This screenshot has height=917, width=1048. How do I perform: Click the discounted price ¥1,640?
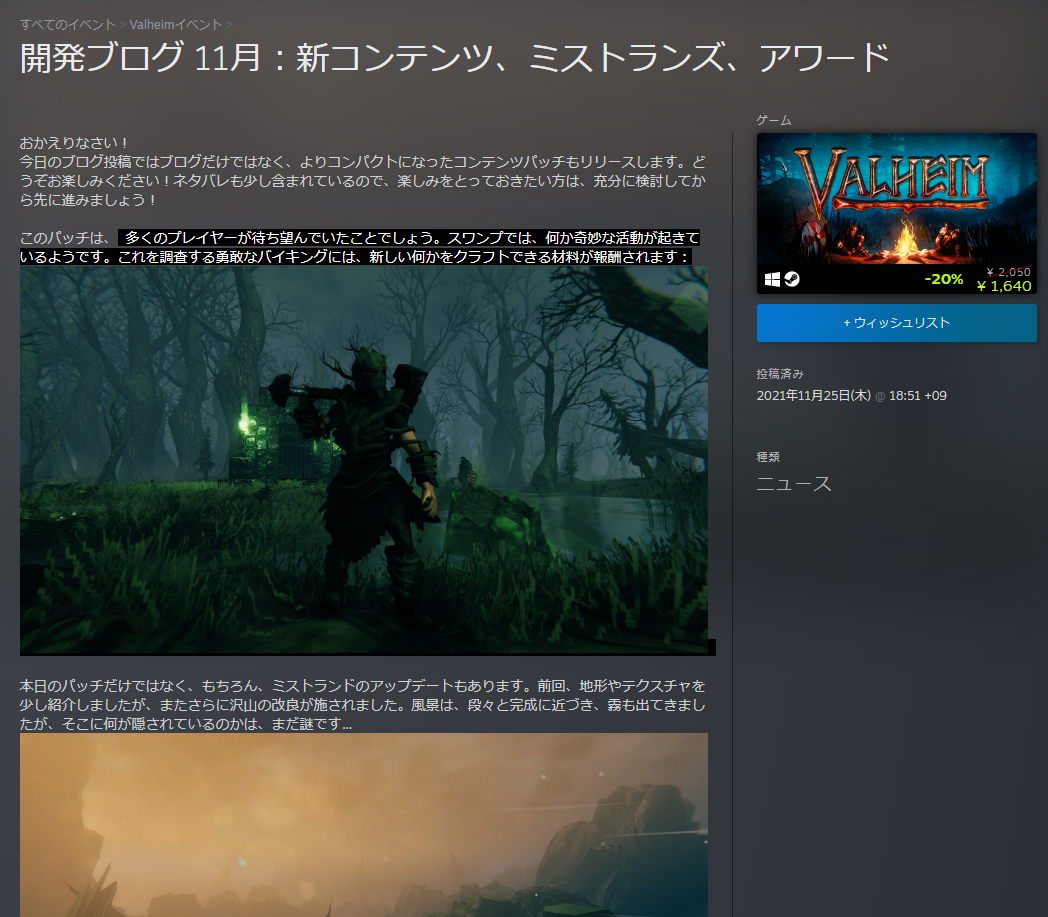click(x=1003, y=286)
